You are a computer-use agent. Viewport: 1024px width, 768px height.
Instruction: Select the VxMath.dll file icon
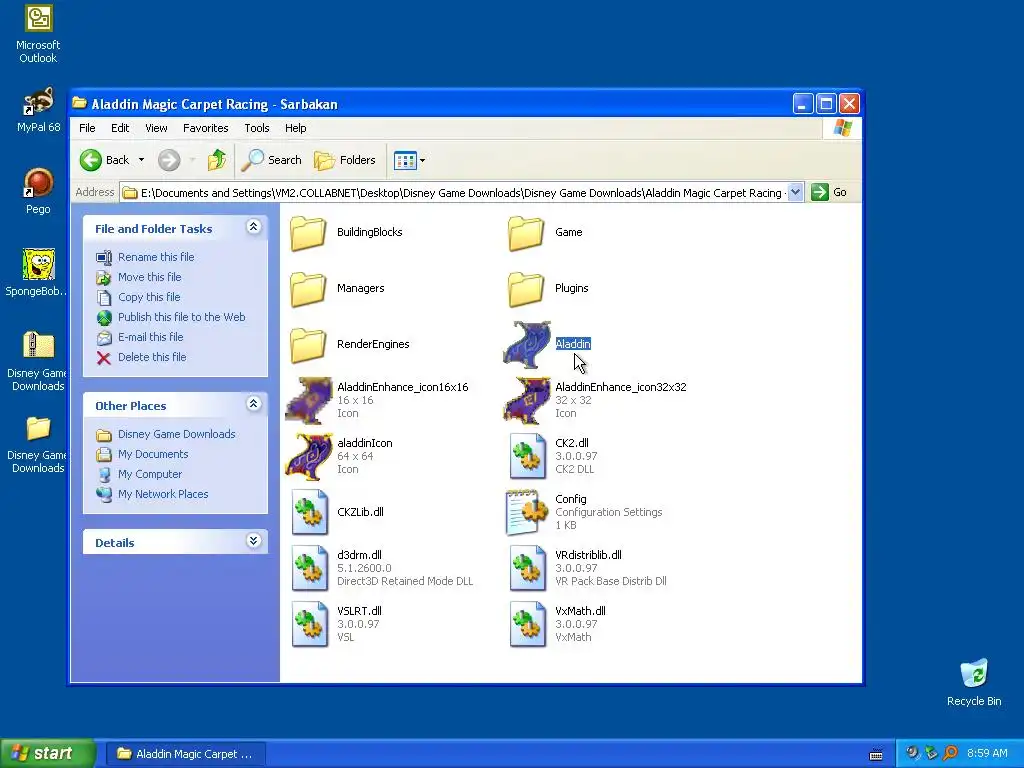(528, 625)
